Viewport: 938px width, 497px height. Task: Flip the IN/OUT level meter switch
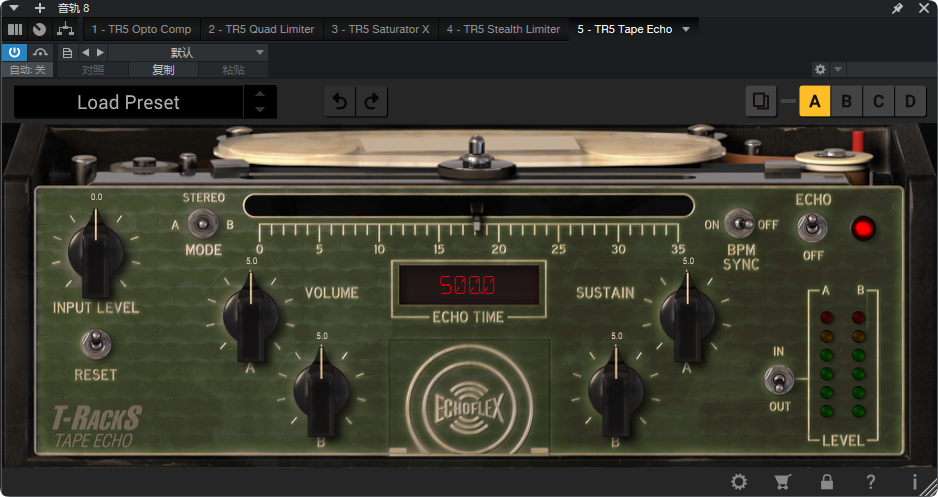[x=779, y=380]
